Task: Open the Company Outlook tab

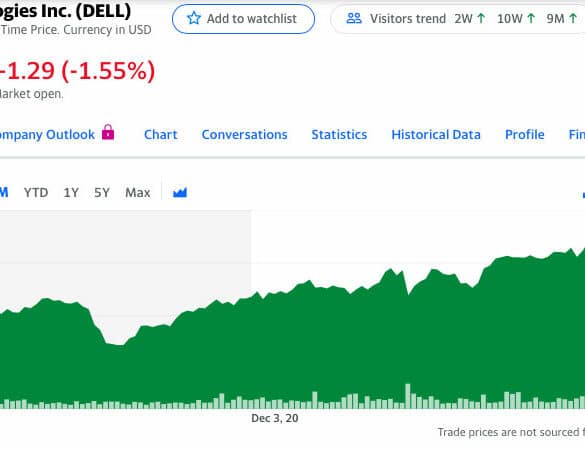Action: click(x=47, y=134)
